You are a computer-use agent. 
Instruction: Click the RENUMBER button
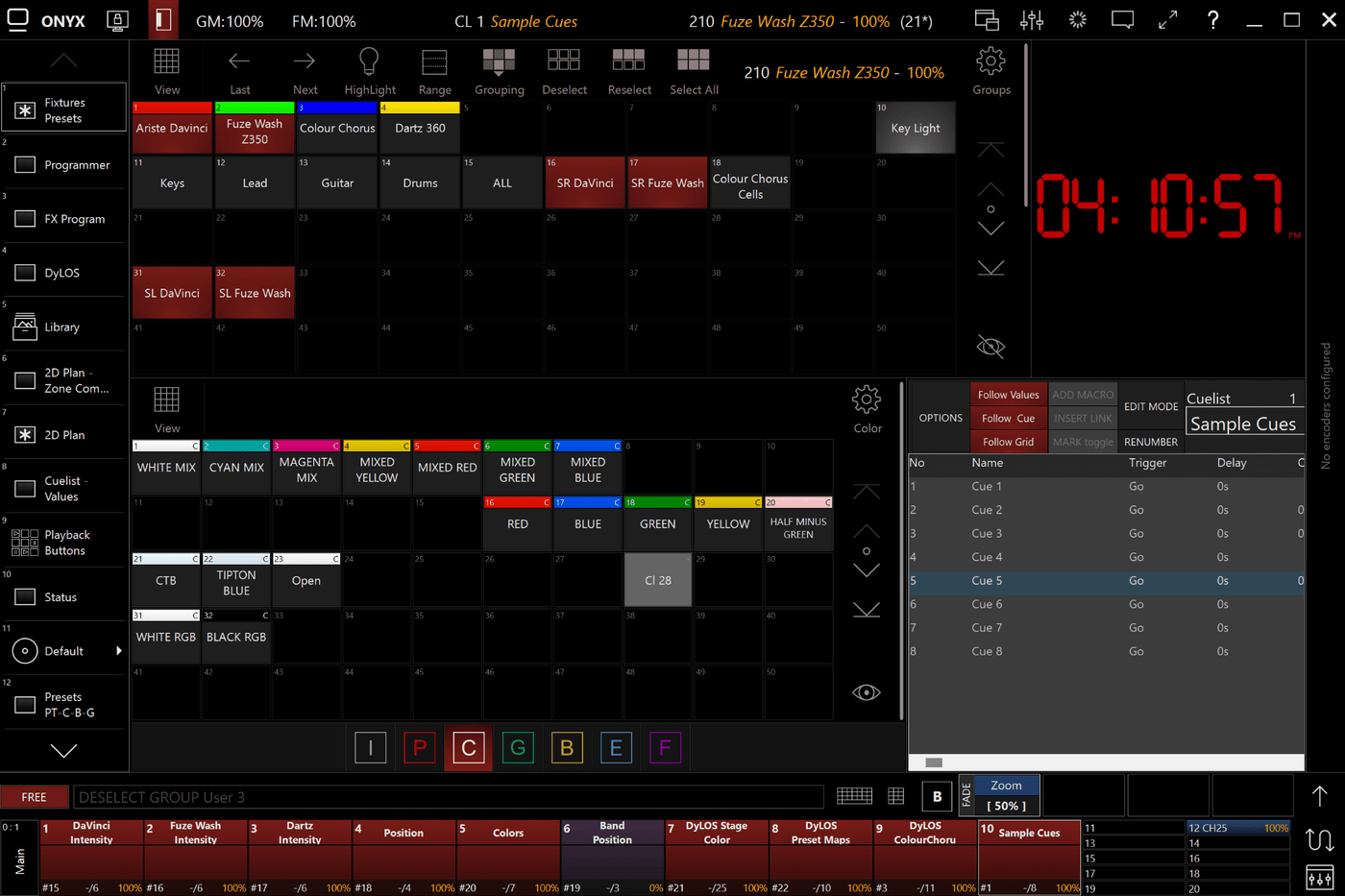pos(1150,442)
